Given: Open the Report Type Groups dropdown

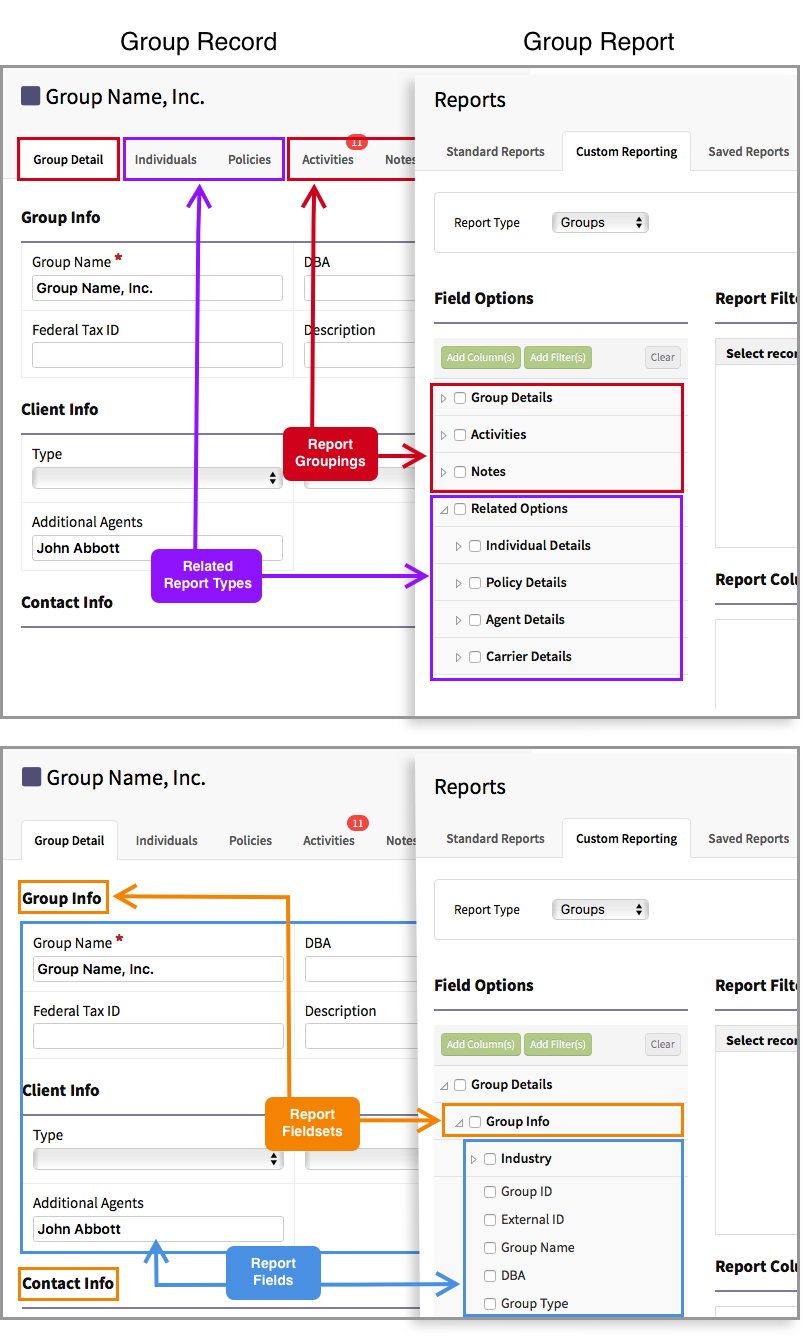Looking at the screenshot, I should point(600,222).
